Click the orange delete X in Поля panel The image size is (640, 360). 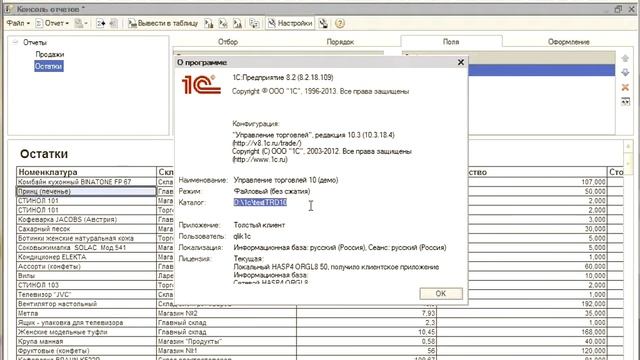(x=625, y=87)
